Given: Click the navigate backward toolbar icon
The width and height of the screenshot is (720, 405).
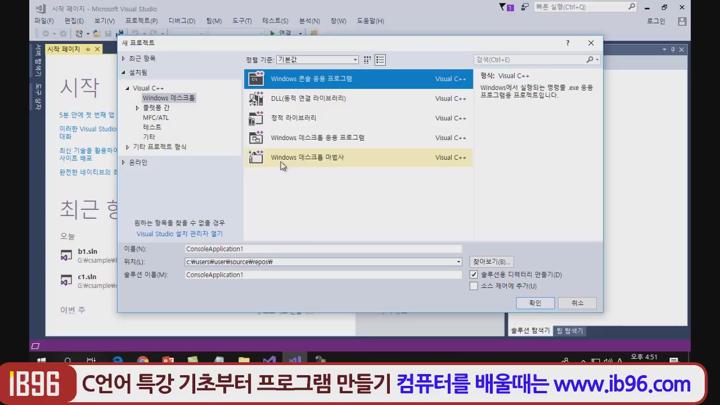Looking at the screenshot, I should [x=45, y=34].
